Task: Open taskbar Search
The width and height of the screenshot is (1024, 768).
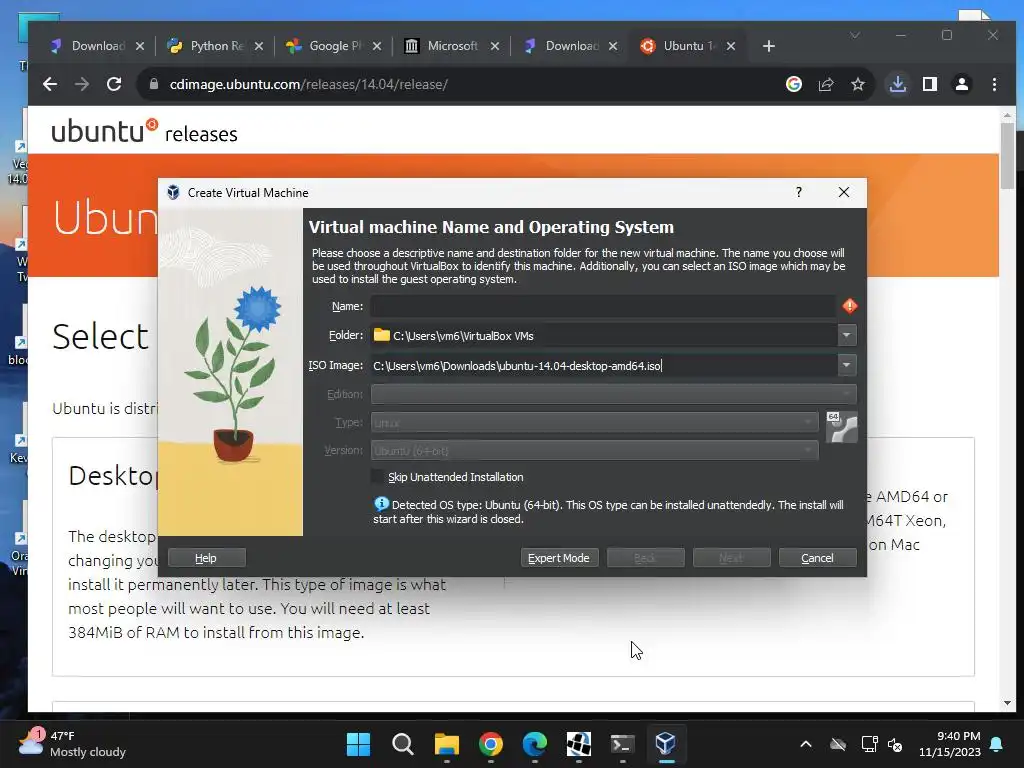Action: click(x=402, y=744)
